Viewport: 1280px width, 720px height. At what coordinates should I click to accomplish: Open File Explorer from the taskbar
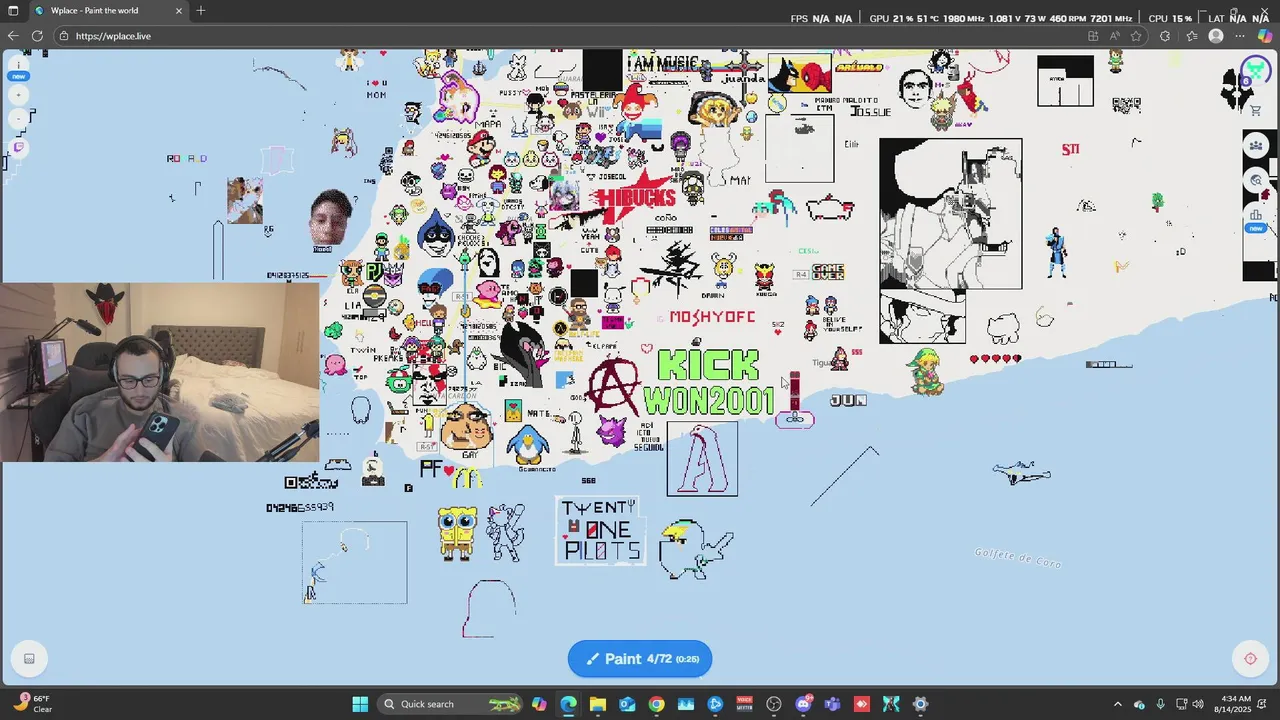[598, 704]
